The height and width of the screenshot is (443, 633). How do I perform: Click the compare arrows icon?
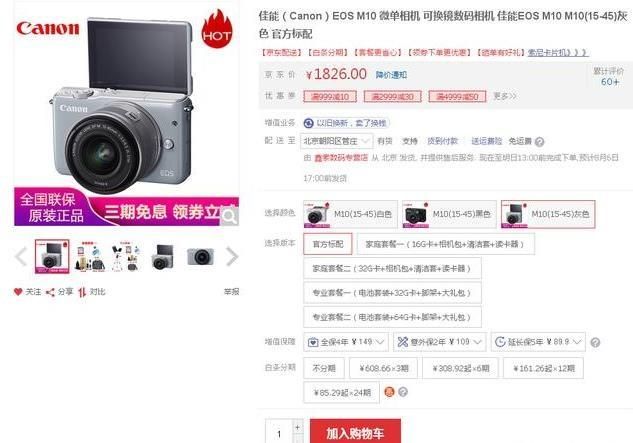82,292
